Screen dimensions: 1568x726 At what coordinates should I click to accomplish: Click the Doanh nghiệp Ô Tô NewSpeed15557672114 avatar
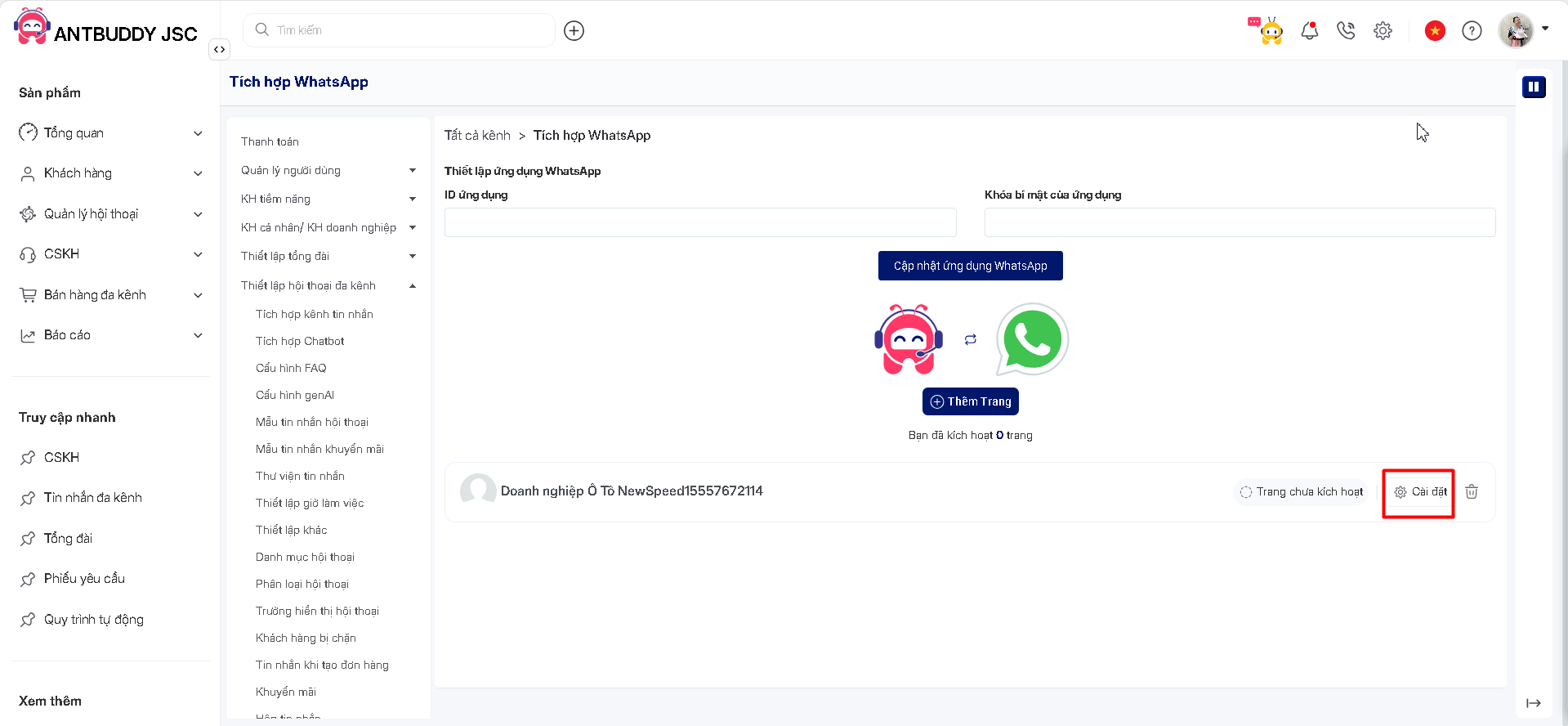[478, 491]
